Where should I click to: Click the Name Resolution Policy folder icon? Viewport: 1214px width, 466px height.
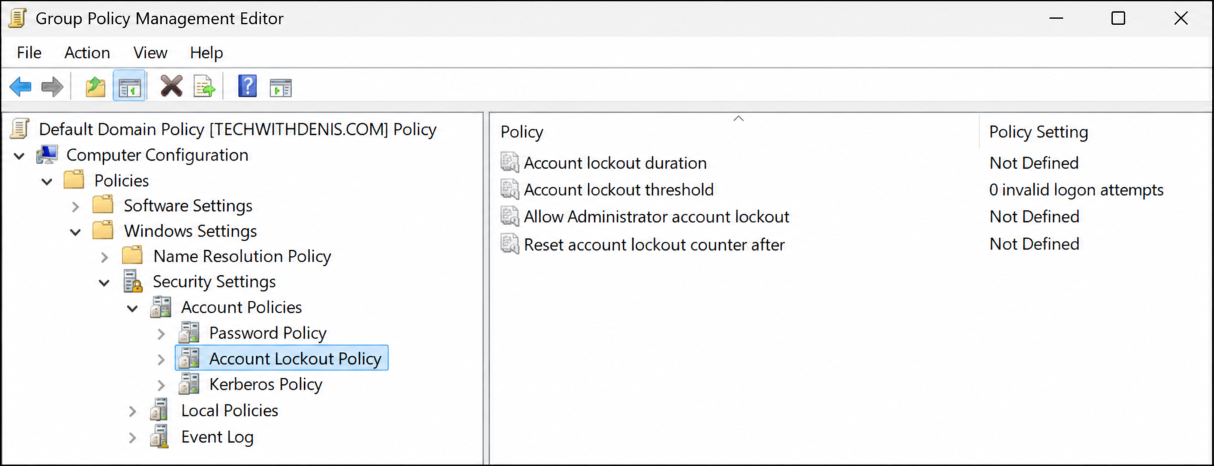[132, 256]
